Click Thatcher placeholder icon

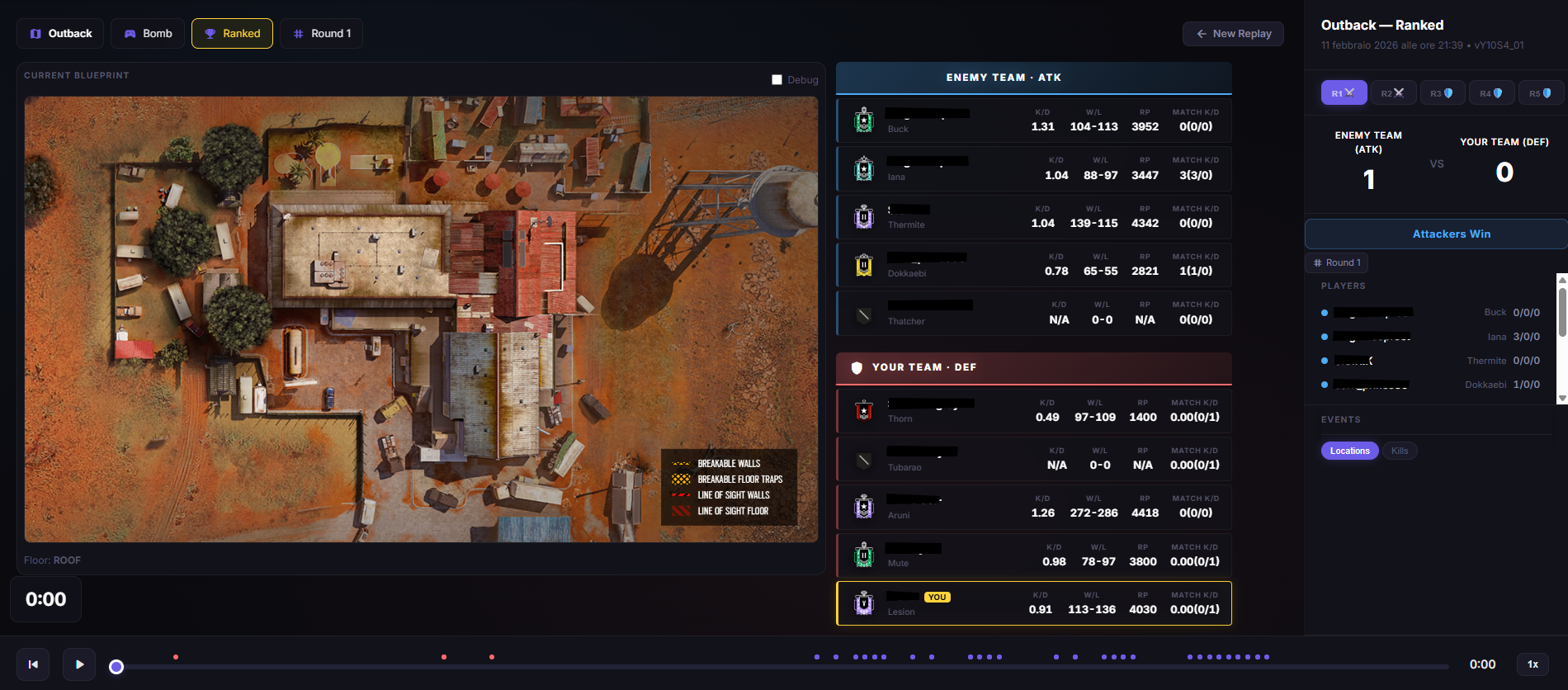coord(864,314)
